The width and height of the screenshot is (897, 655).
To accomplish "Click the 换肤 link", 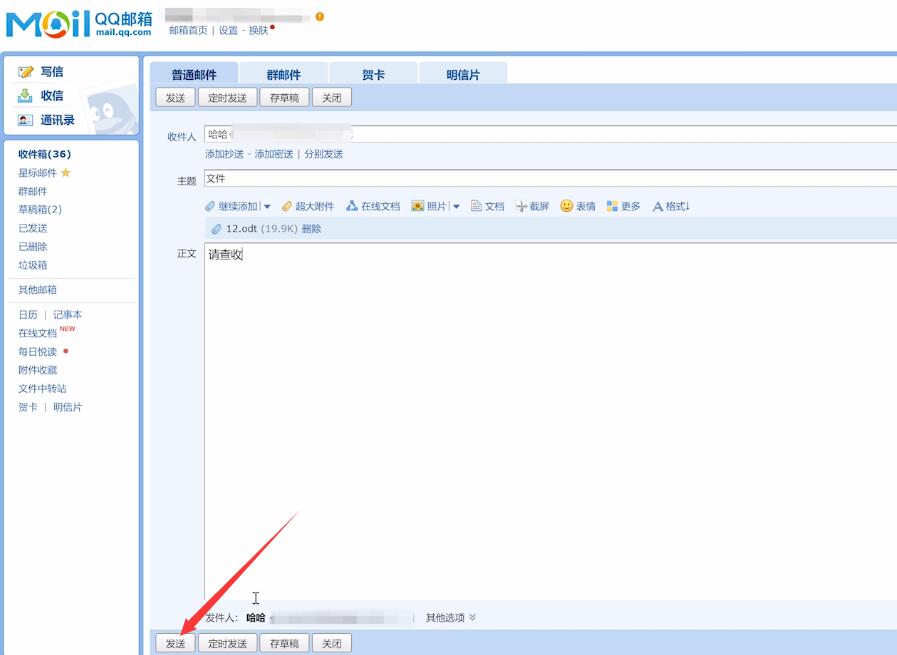I will (x=259, y=30).
